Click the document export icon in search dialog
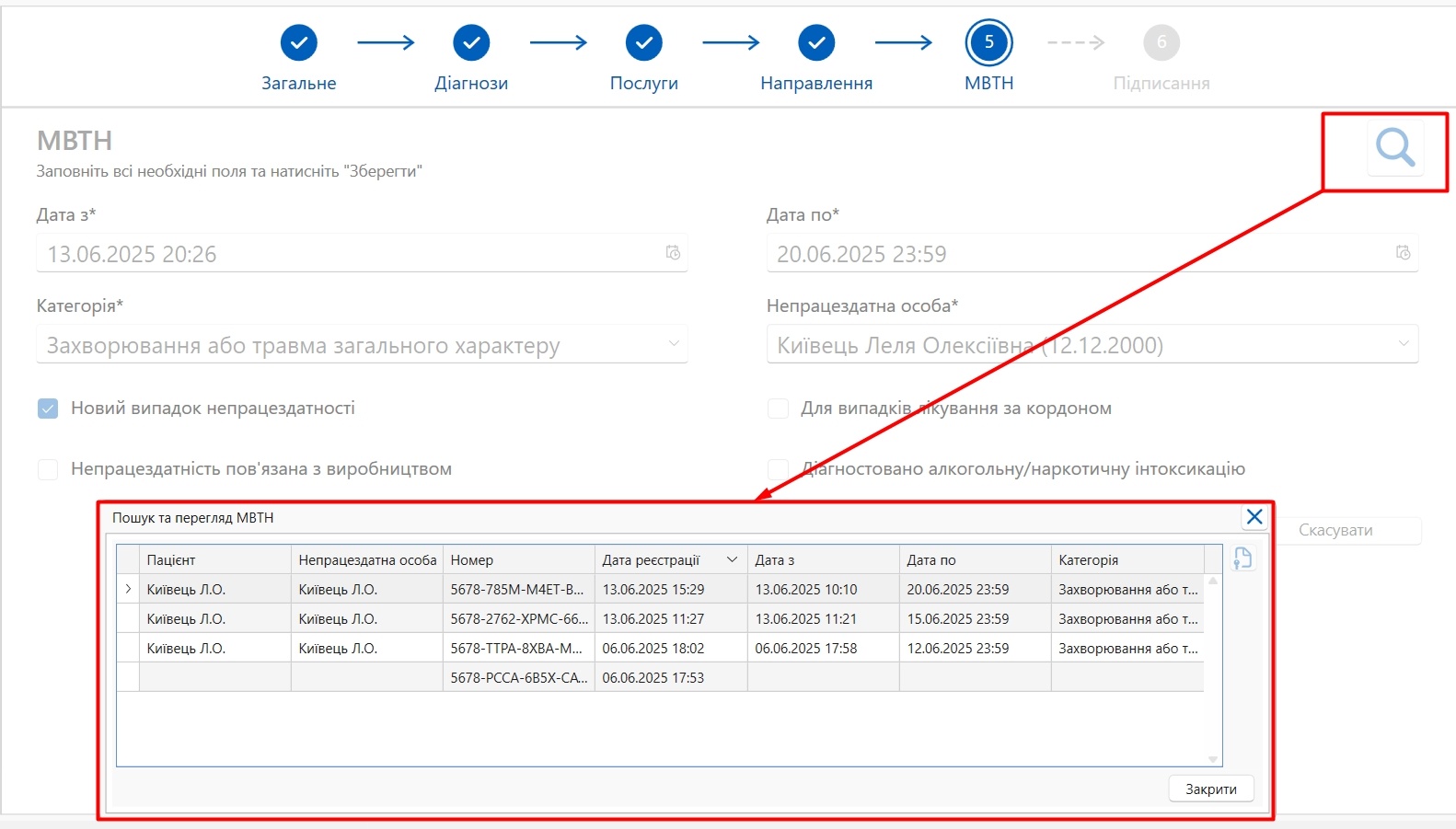Viewport: 1456px width, 829px height. point(1242,558)
